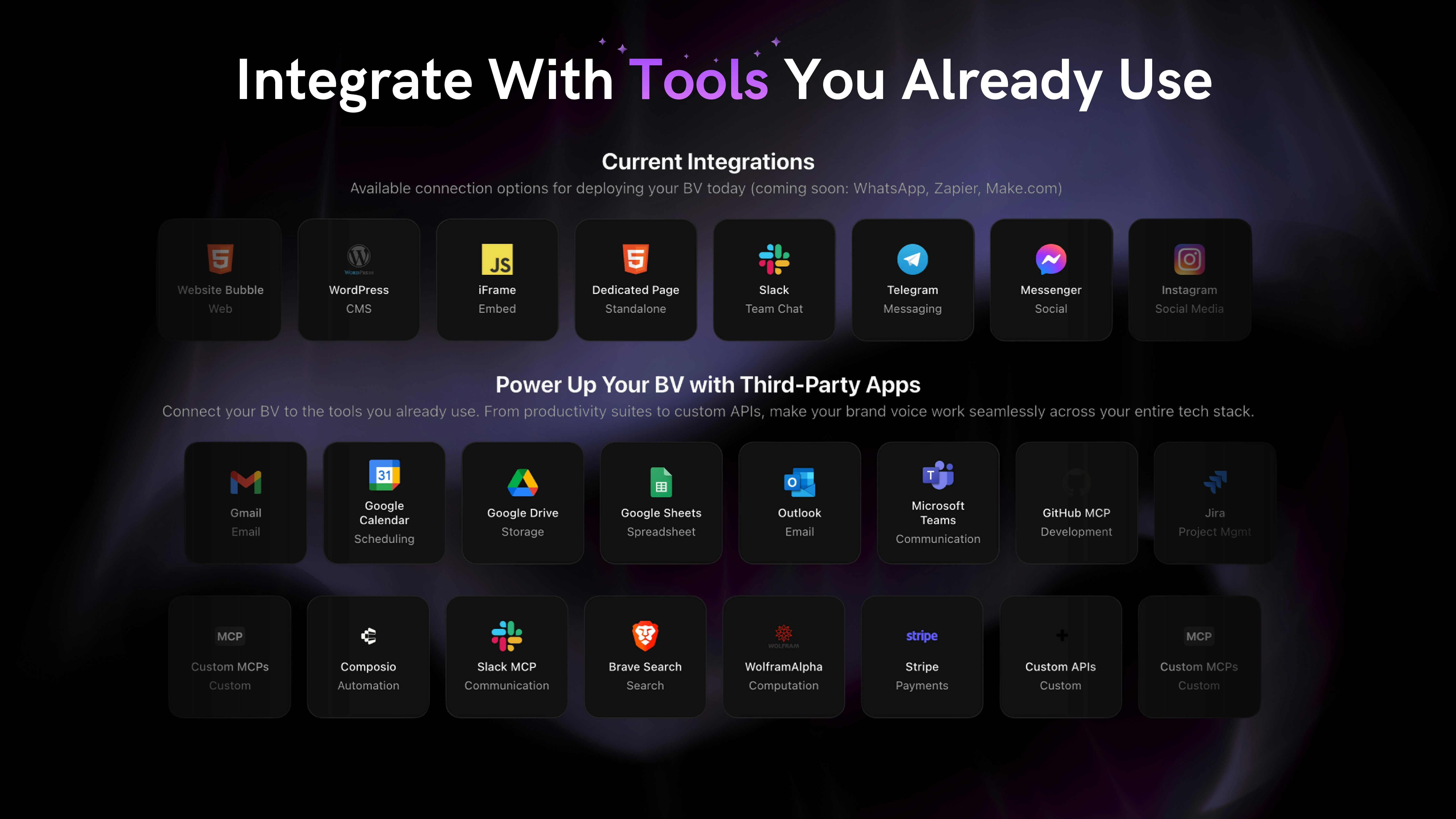Select the Telegram paper plane icon
This screenshot has width=1456, height=819.
[913, 259]
